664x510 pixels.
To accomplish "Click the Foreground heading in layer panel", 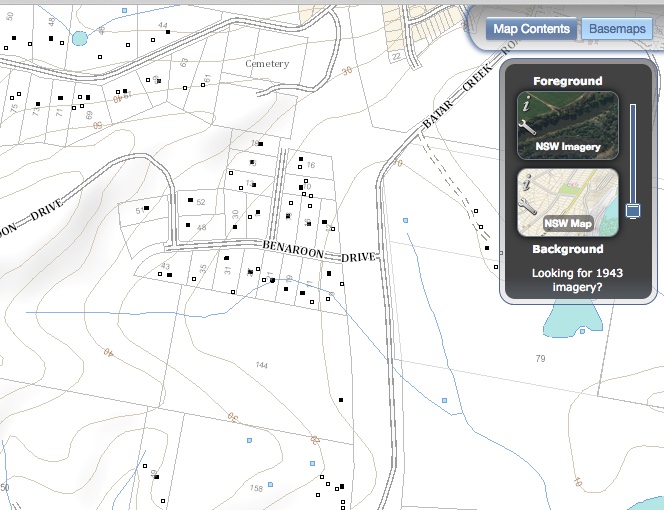I will [567, 80].
